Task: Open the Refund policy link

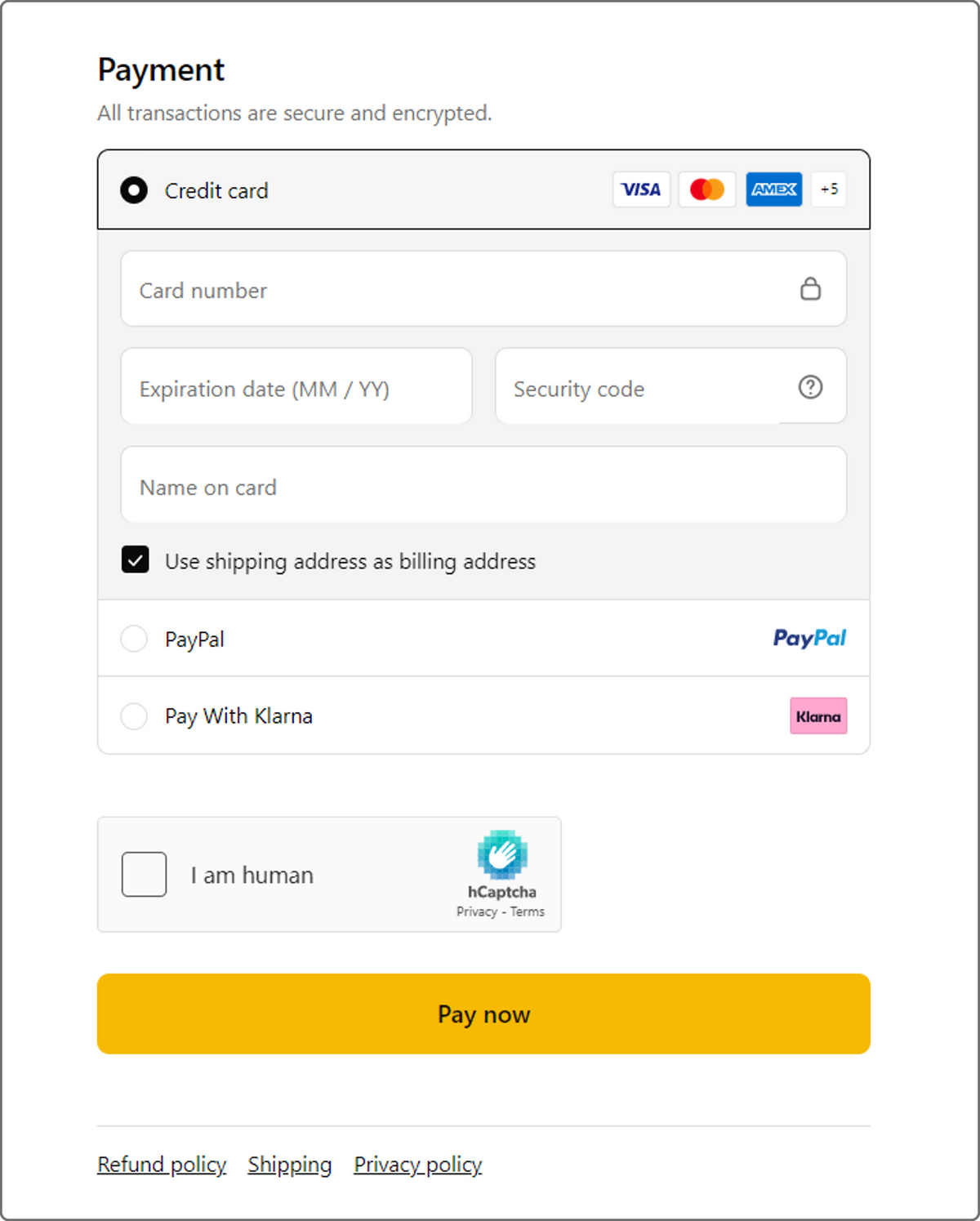Action: (162, 1165)
